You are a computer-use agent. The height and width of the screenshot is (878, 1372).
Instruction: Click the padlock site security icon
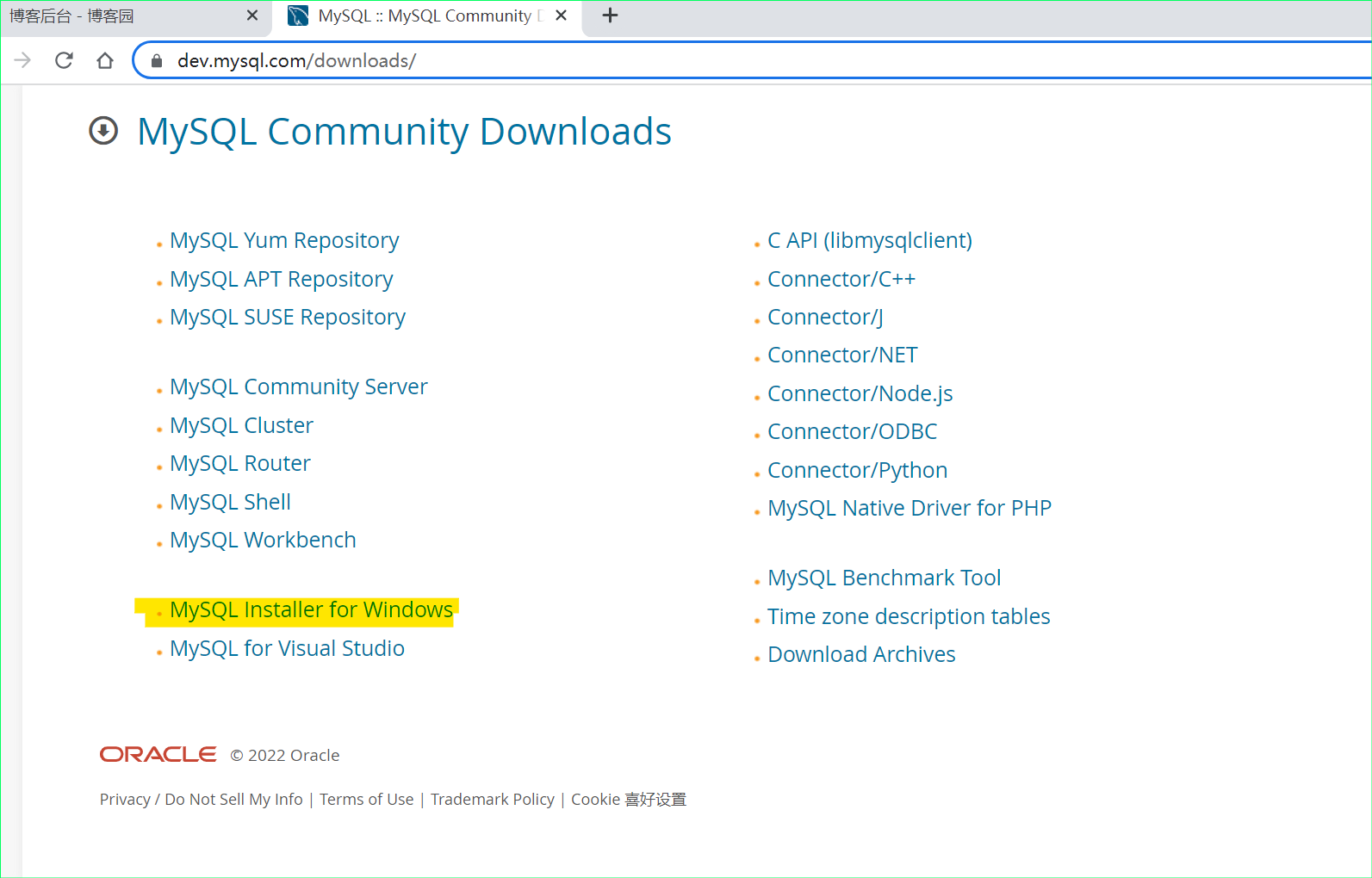coord(157,60)
